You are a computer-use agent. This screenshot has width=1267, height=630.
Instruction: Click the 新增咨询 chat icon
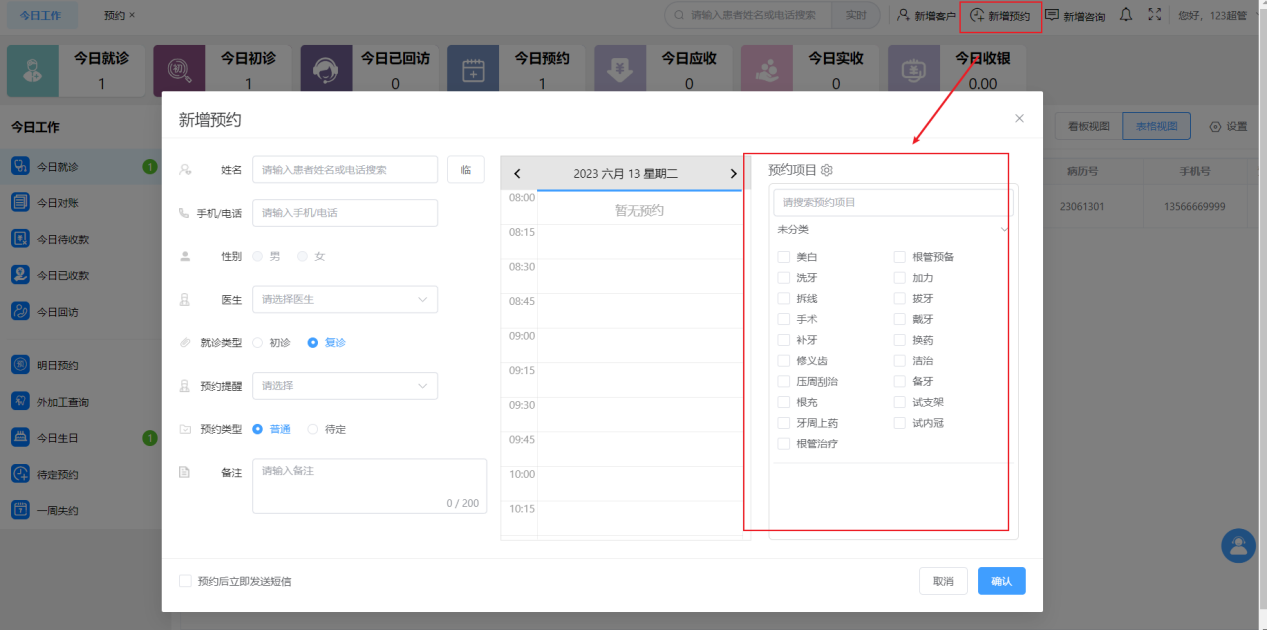click(x=1052, y=15)
